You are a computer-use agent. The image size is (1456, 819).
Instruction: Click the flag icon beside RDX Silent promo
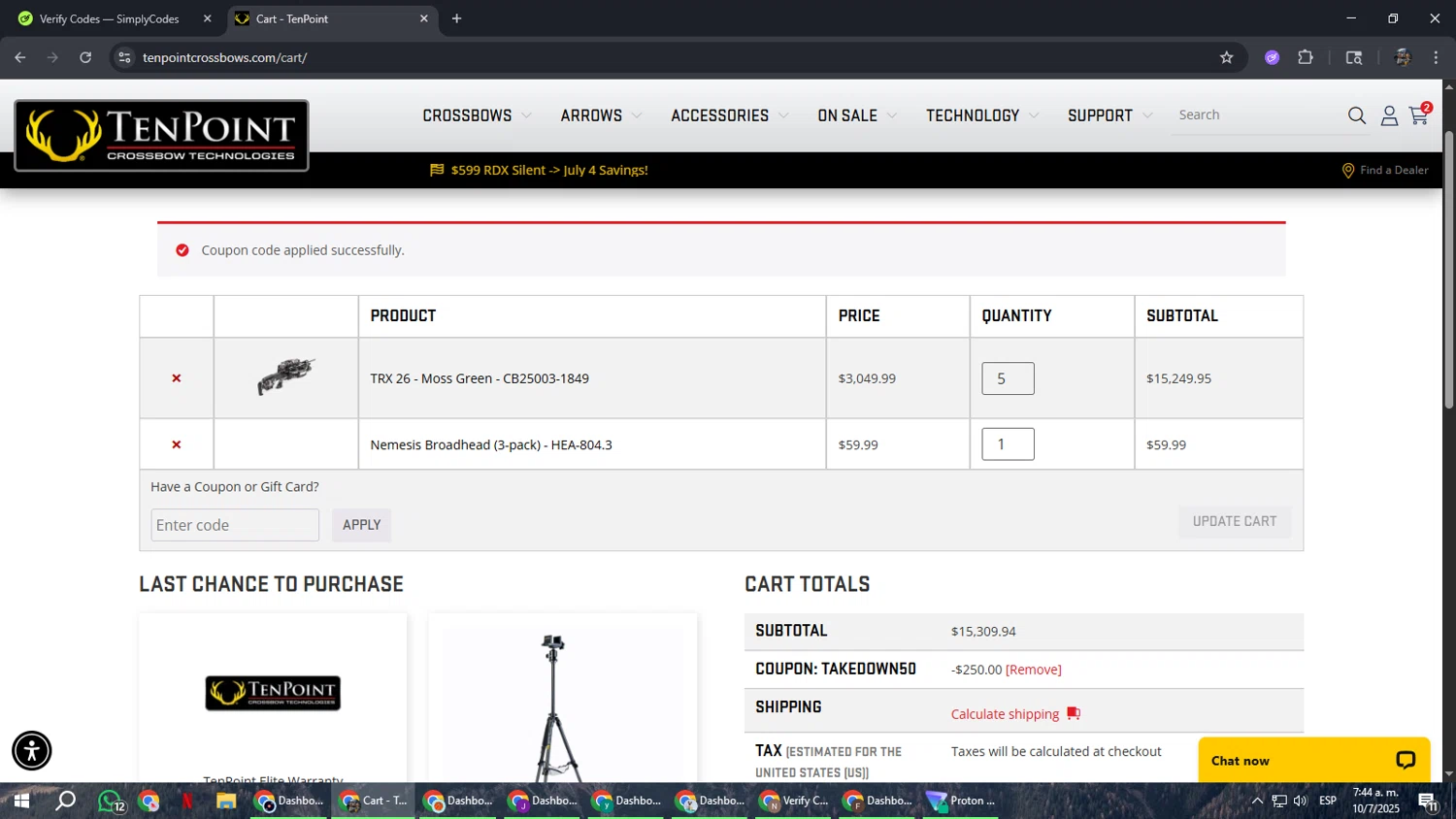pyautogui.click(x=437, y=170)
